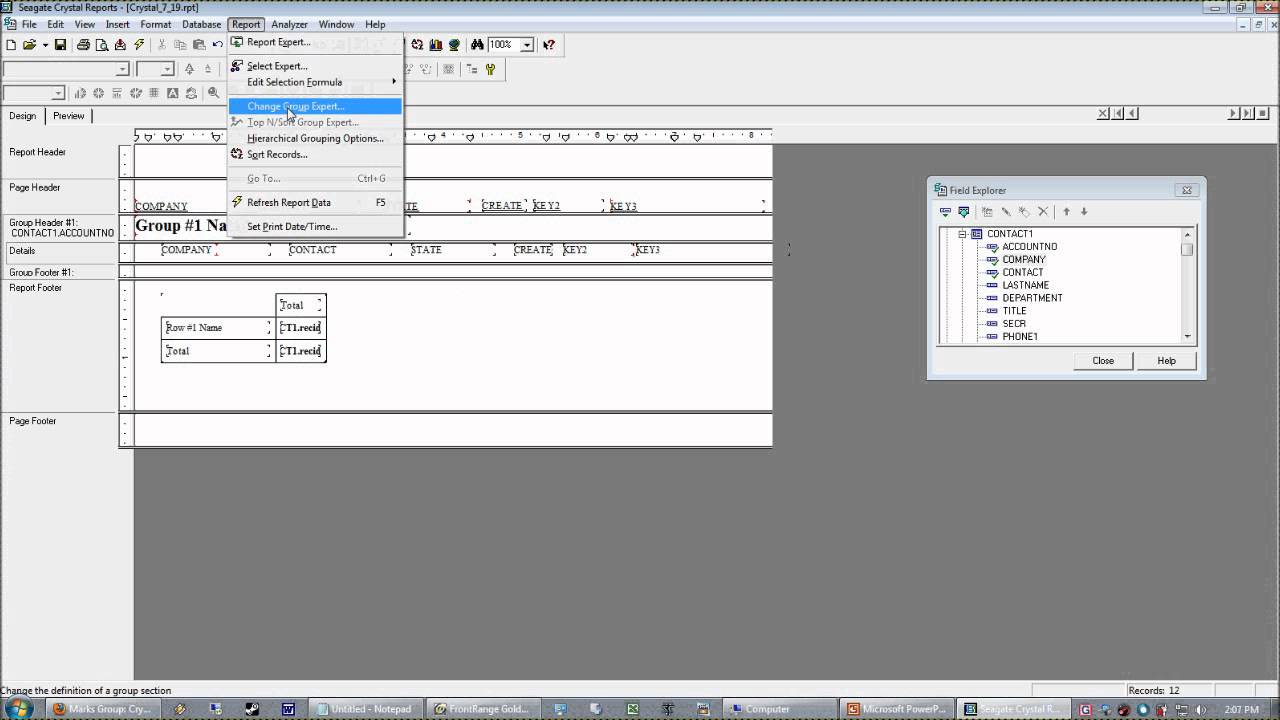Screen dimensions: 1280x720
Task: Click the Delete X icon in Field Explorer
Action: 1043,212
